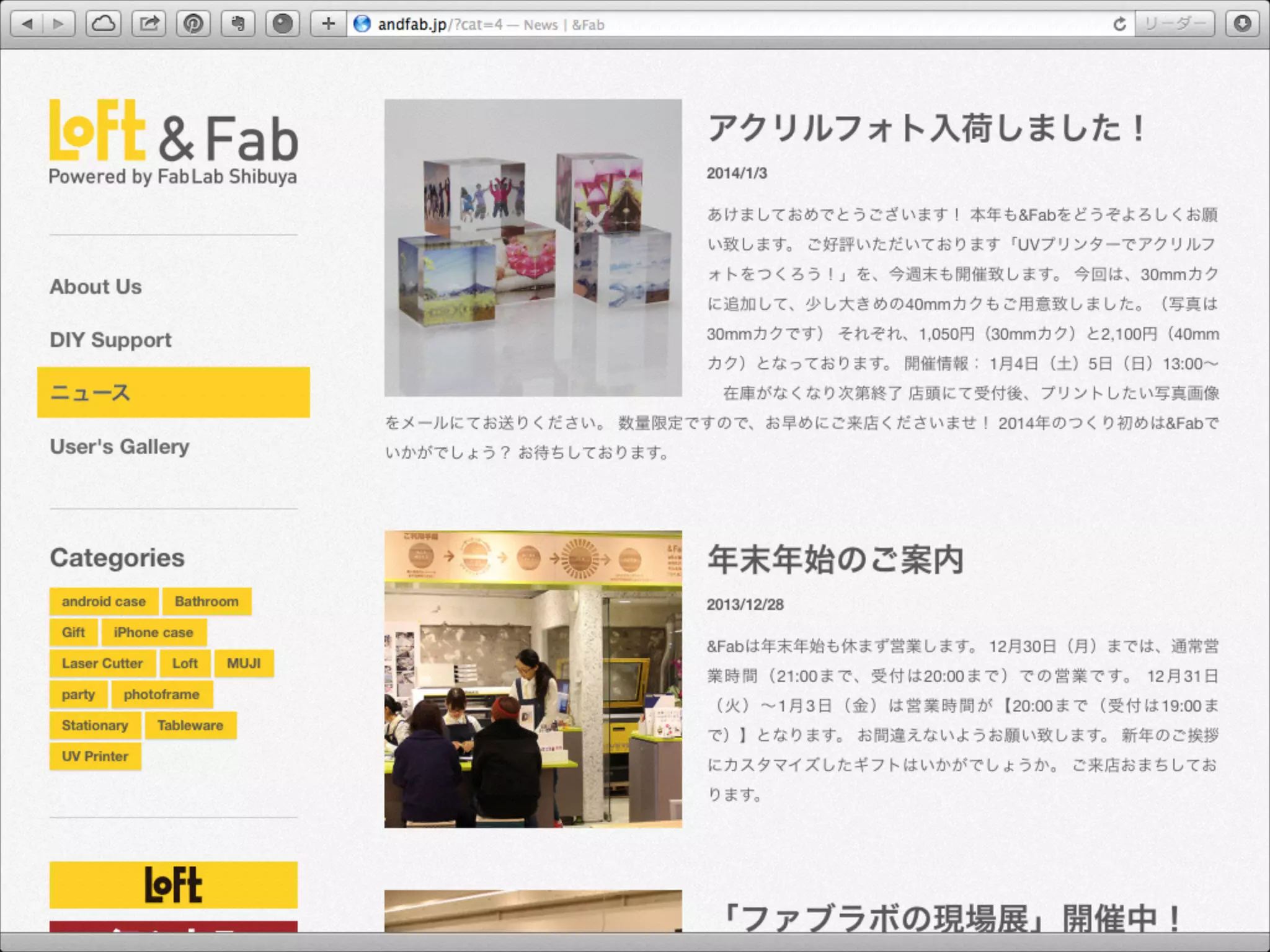Image resolution: width=1270 pixels, height=952 pixels.
Task: Click the round ball extension icon
Action: (283, 24)
